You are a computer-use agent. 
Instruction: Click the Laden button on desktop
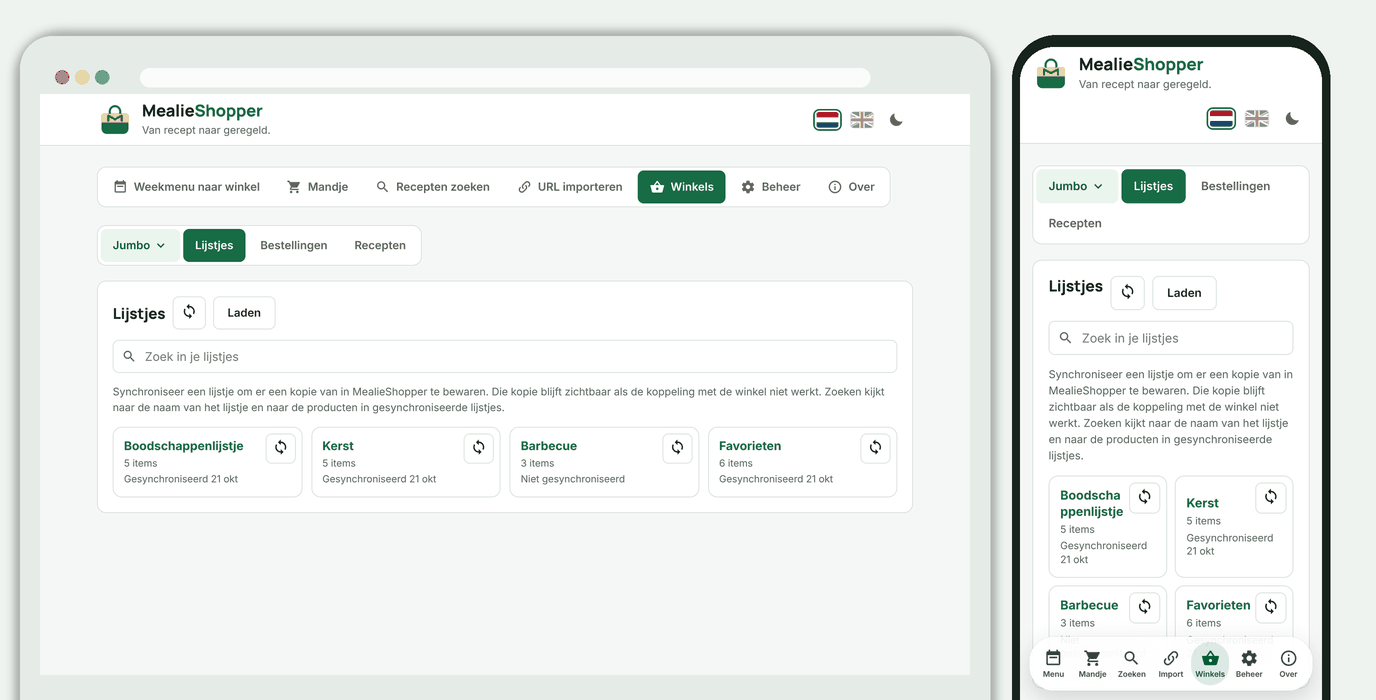(x=244, y=312)
